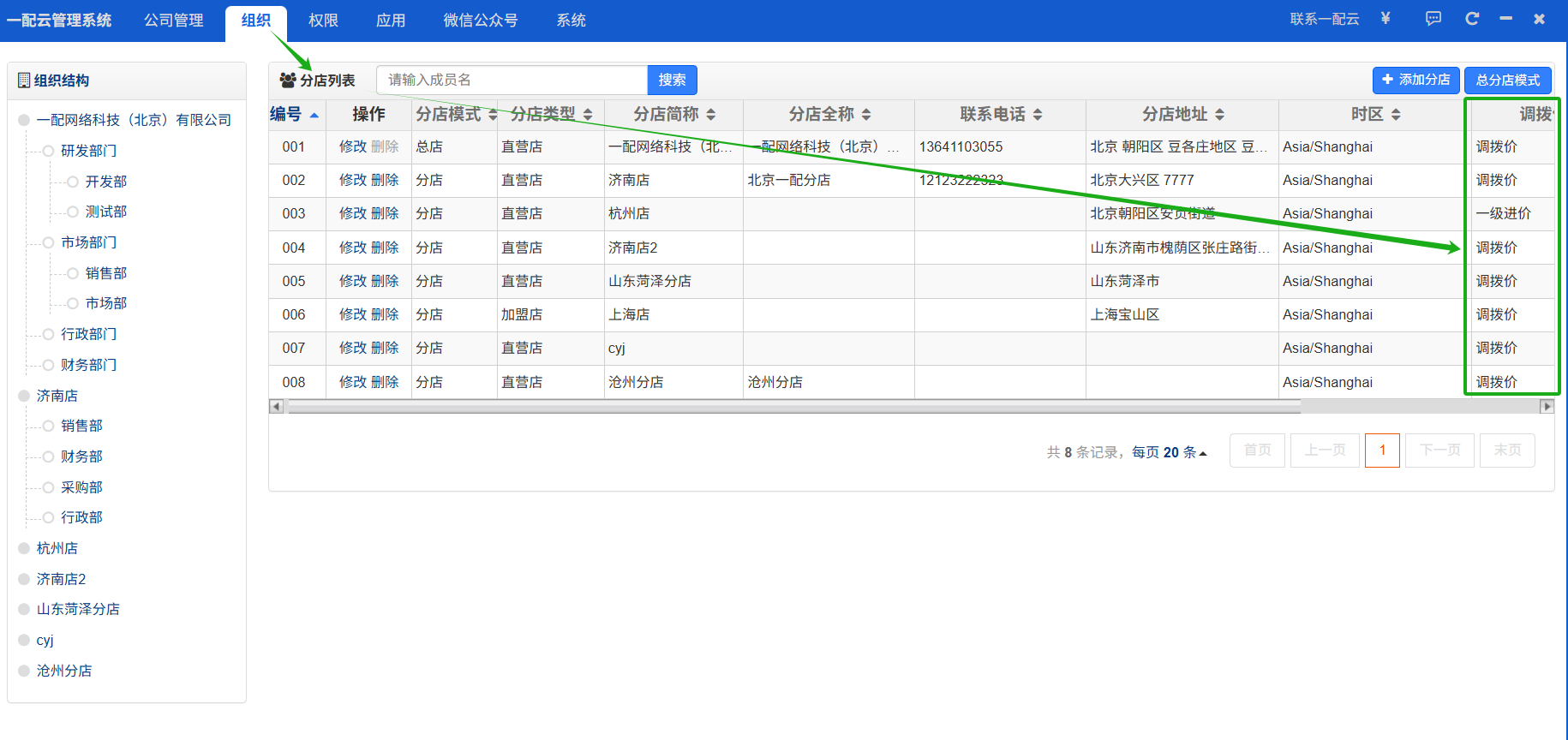The image size is (1568, 740).
Task: Click the branch list users icon
Action: click(288, 80)
